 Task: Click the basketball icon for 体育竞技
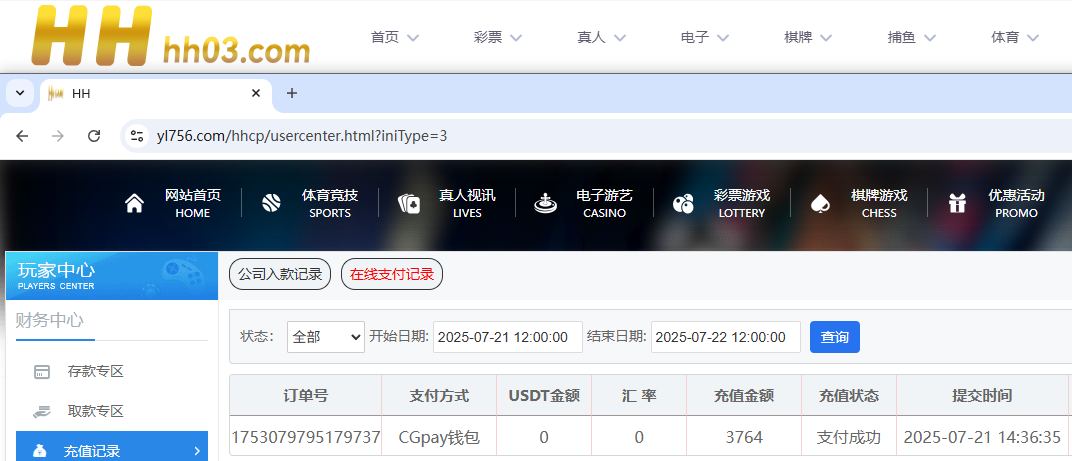tap(271, 204)
